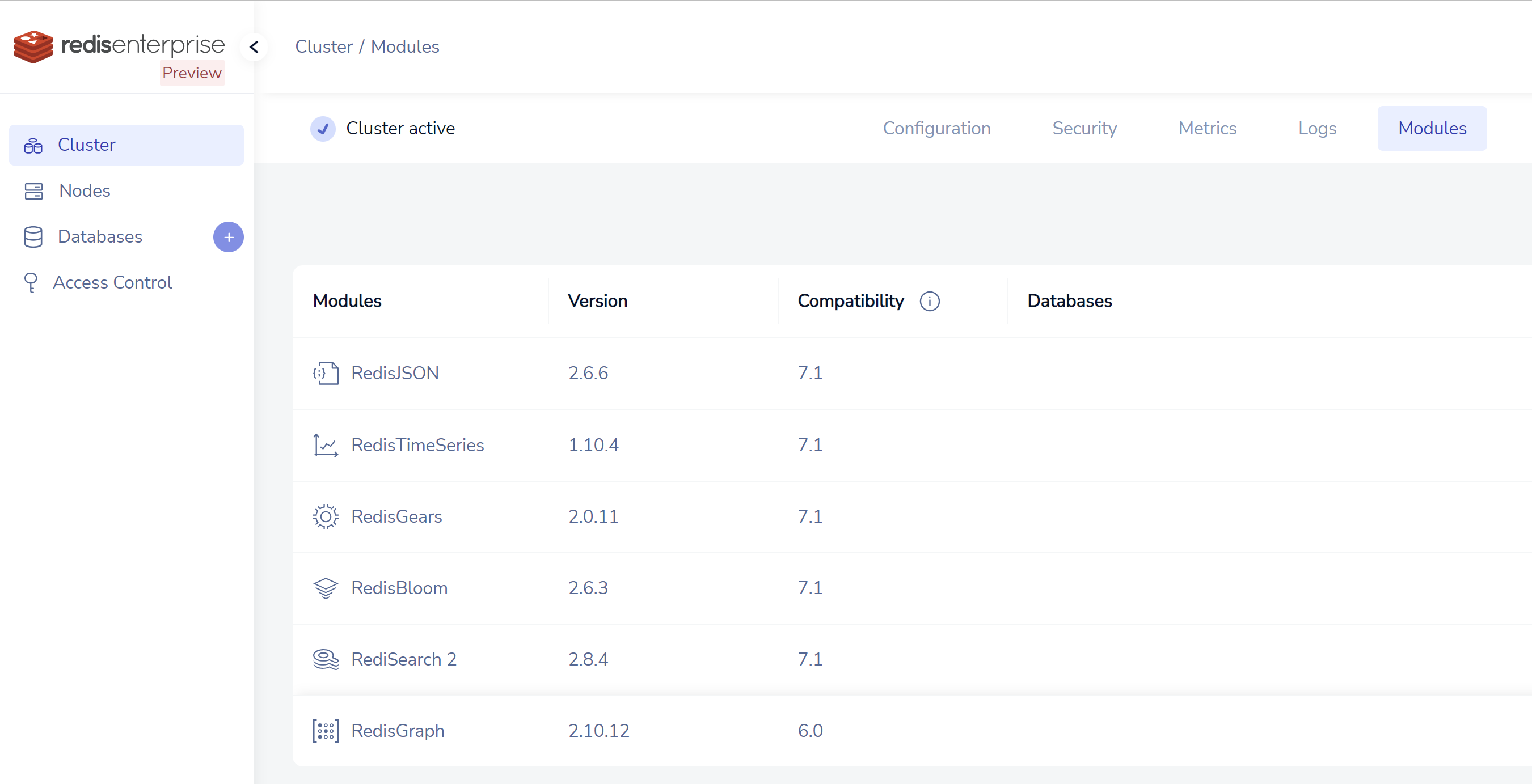Click the Cluster breadcrumb link
Image resolution: width=1532 pixels, height=784 pixels.
(x=323, y=47)
